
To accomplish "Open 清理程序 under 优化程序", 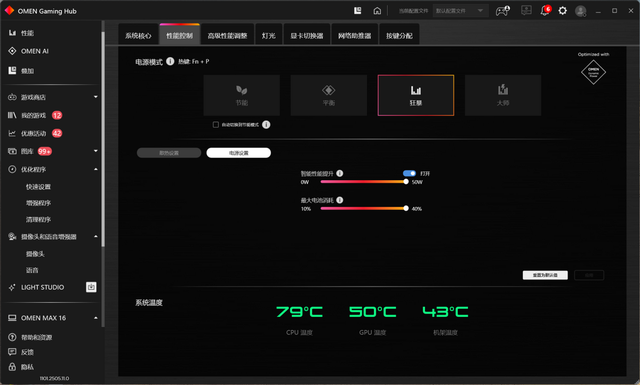I will coord(38,220).
